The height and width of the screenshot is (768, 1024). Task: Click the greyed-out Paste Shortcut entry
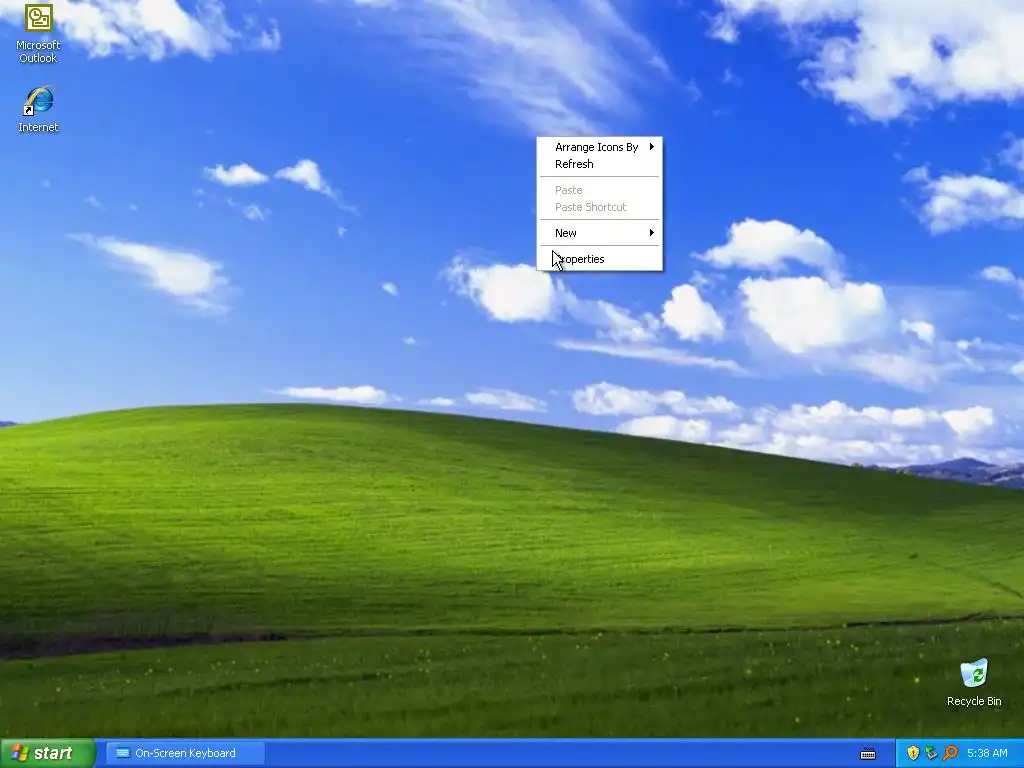click(600, 207)
